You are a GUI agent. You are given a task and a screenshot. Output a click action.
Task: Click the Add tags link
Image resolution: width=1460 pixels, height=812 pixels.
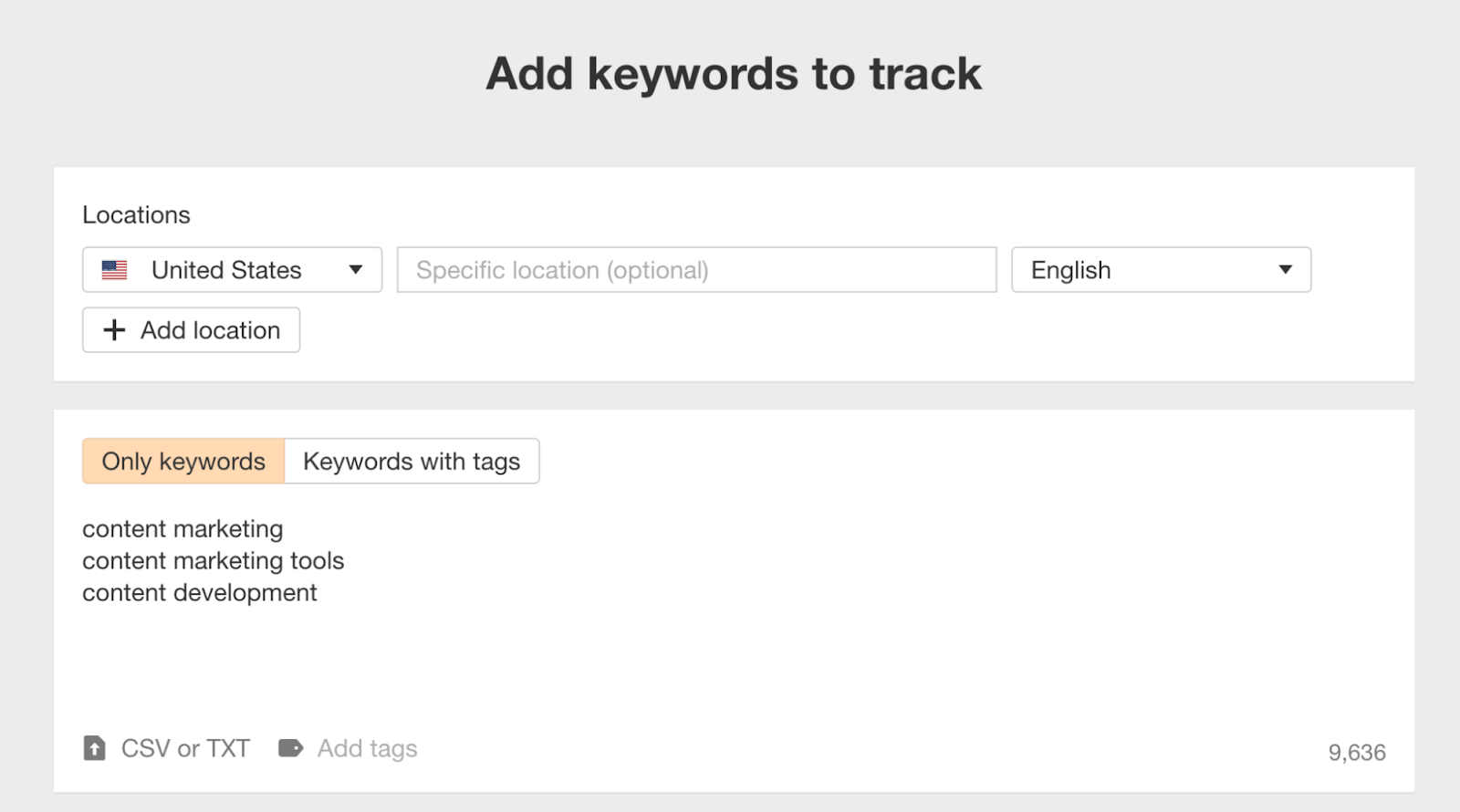(367, 748)
